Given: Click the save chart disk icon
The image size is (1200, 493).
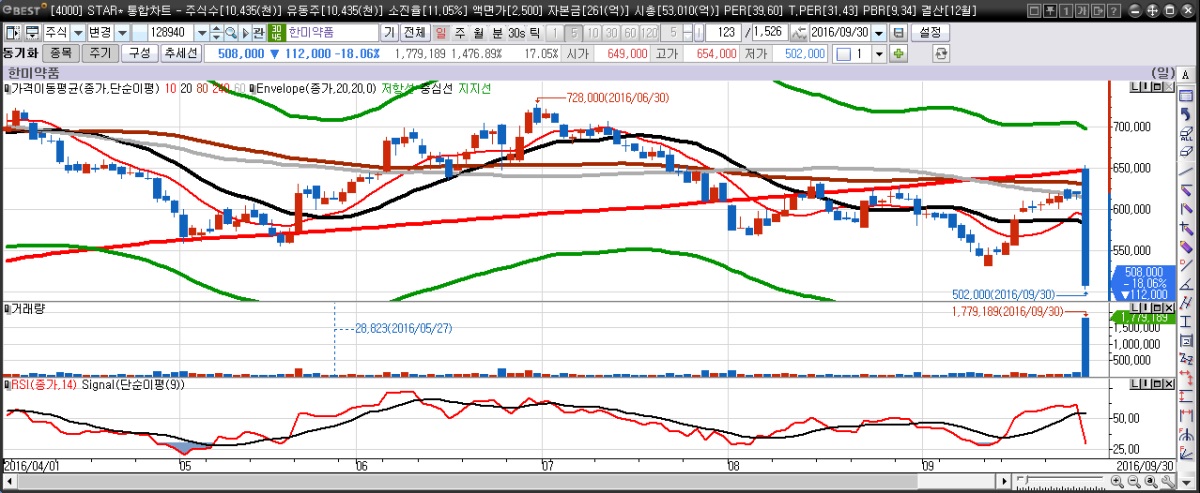Looking at the screenshot, I should click(x=898, y=32).
